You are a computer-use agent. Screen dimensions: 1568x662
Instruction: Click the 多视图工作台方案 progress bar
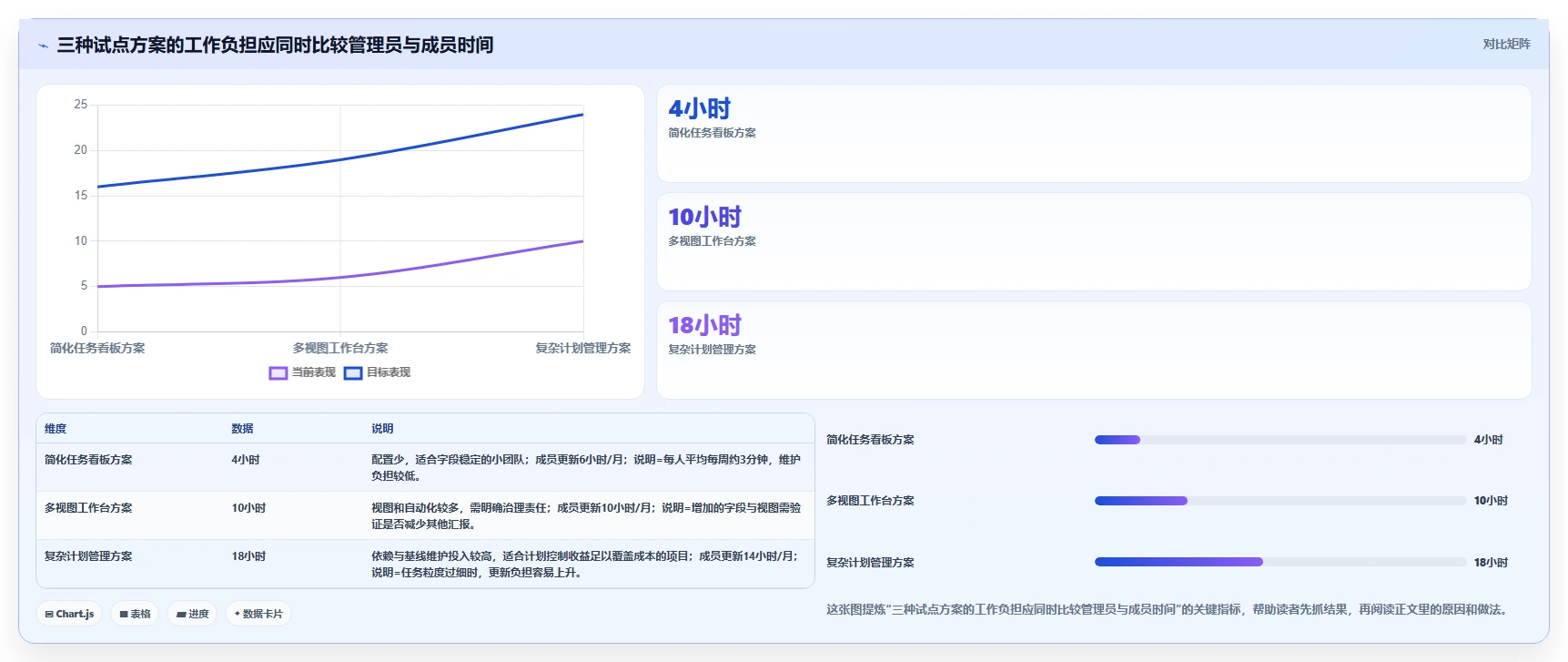coord(1280,501)
